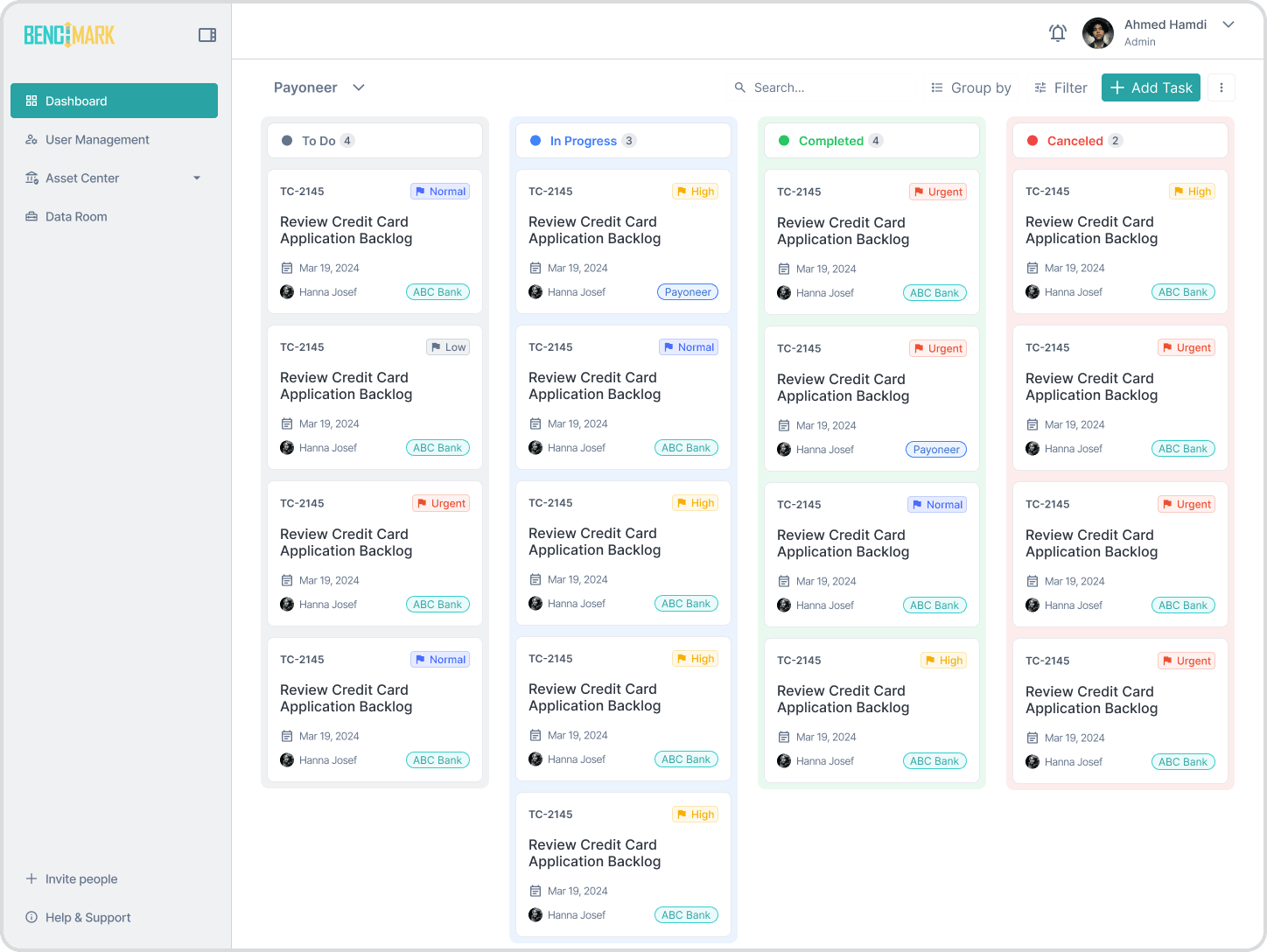This screenshot has width=1267, height=952.
Task: Click first Normal priority tag in To Do
Action: pos(440,192)
